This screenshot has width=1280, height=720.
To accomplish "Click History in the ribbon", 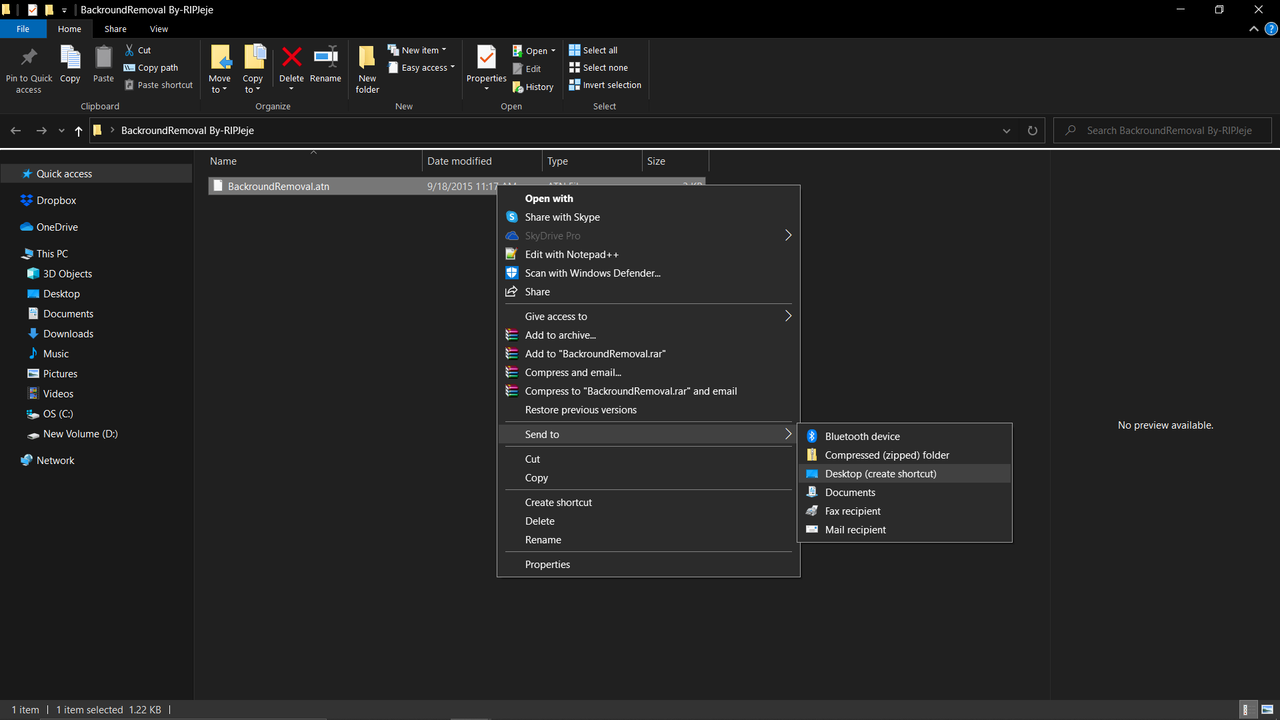I will [532, 87].
